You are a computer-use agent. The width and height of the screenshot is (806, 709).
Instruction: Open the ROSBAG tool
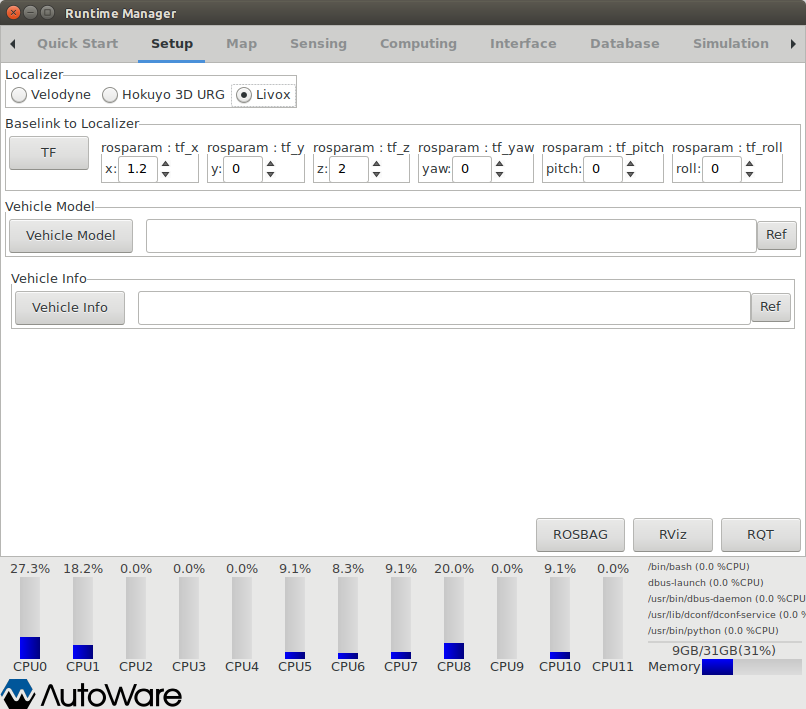click(x=580, y=535)
